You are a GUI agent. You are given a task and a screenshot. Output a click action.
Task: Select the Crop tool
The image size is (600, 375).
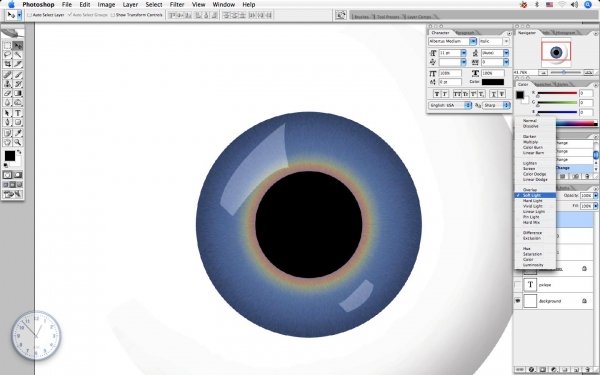click(x=7, y=64)
